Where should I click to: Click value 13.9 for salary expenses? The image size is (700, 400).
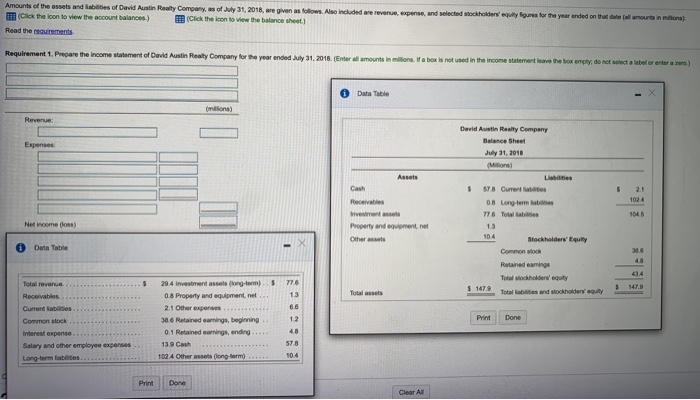coord(167,344)
